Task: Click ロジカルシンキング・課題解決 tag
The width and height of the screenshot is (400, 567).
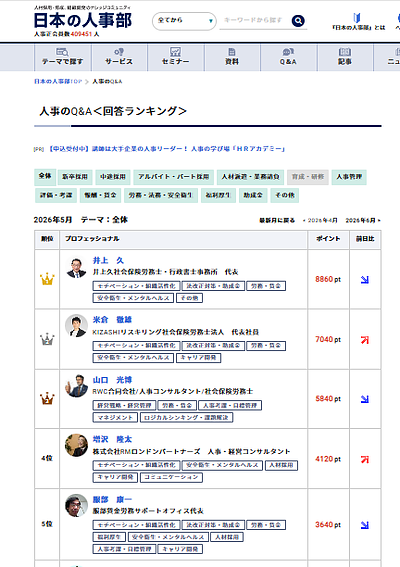Action: [x=187, y=417]
